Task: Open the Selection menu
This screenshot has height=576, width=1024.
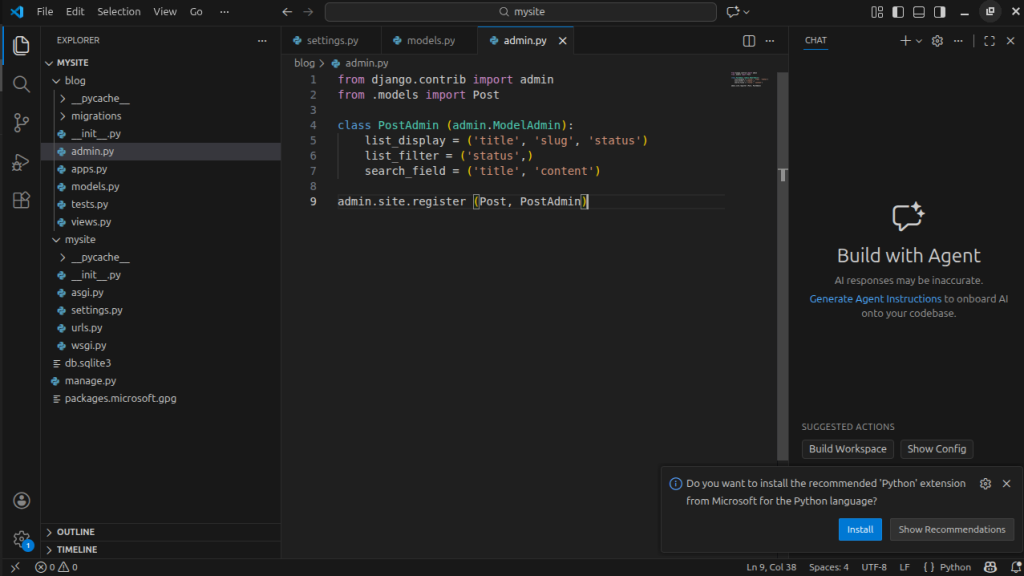Action: point(119,12)
